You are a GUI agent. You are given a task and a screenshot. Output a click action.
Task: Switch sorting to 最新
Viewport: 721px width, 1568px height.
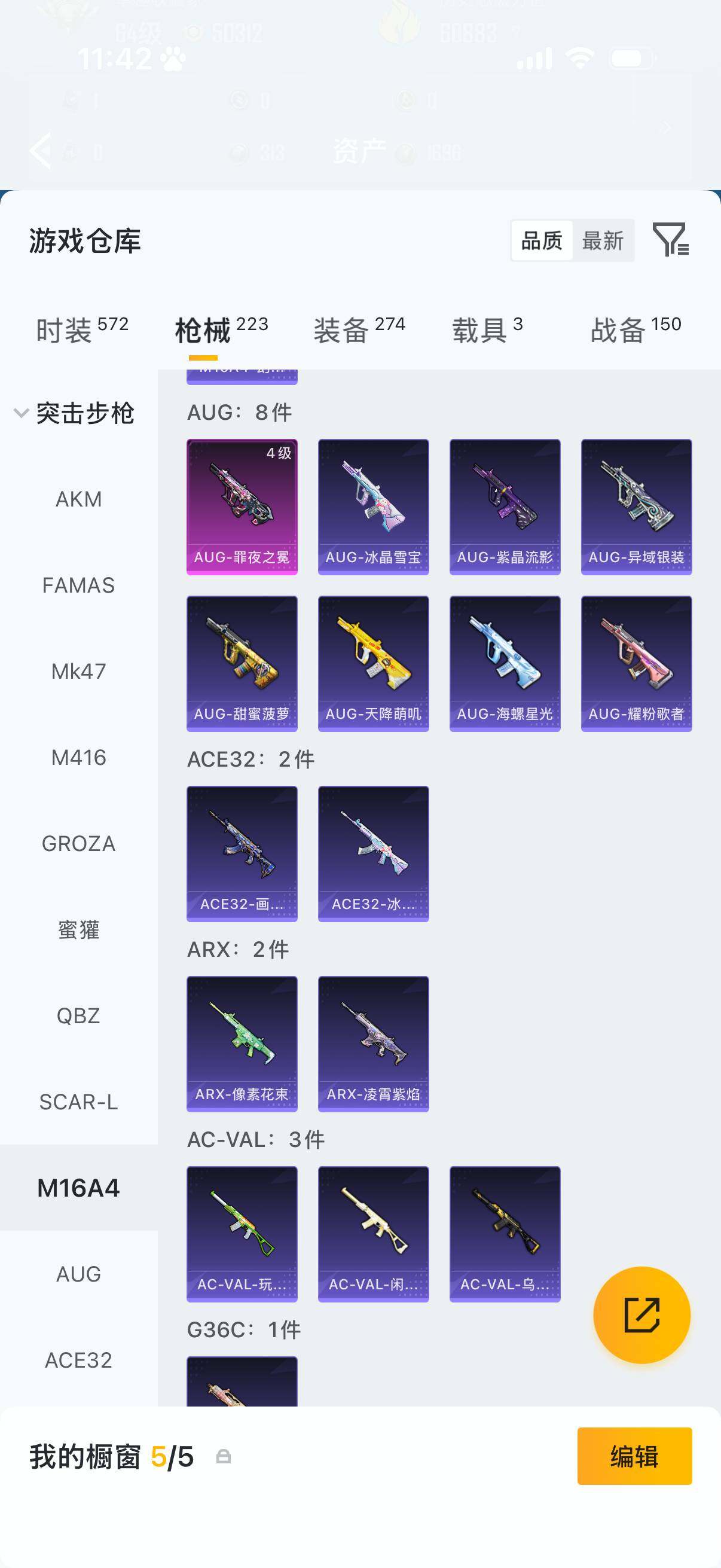tap(603, 240)
